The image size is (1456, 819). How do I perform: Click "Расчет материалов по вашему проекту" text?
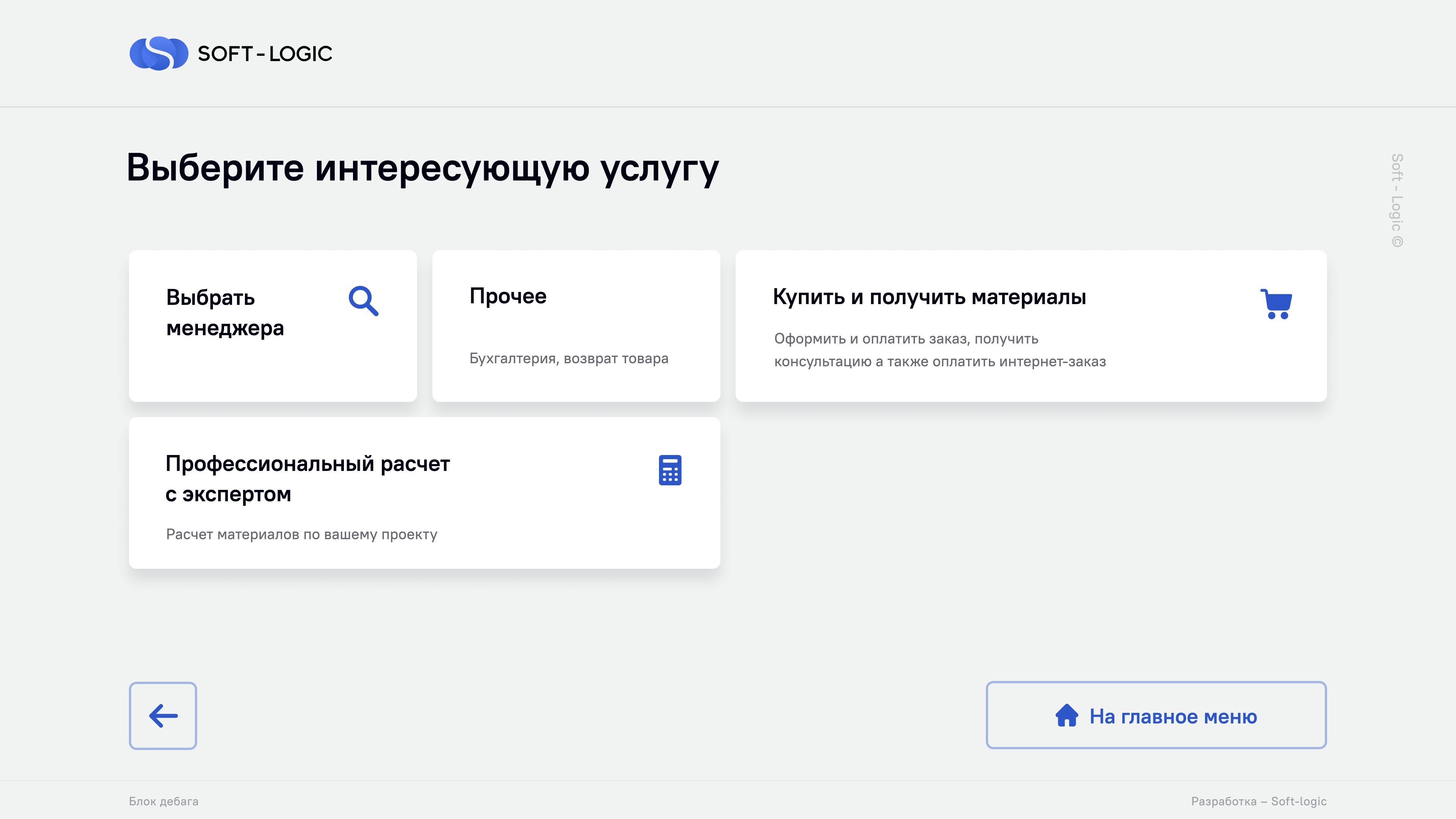tap(302, 534)
